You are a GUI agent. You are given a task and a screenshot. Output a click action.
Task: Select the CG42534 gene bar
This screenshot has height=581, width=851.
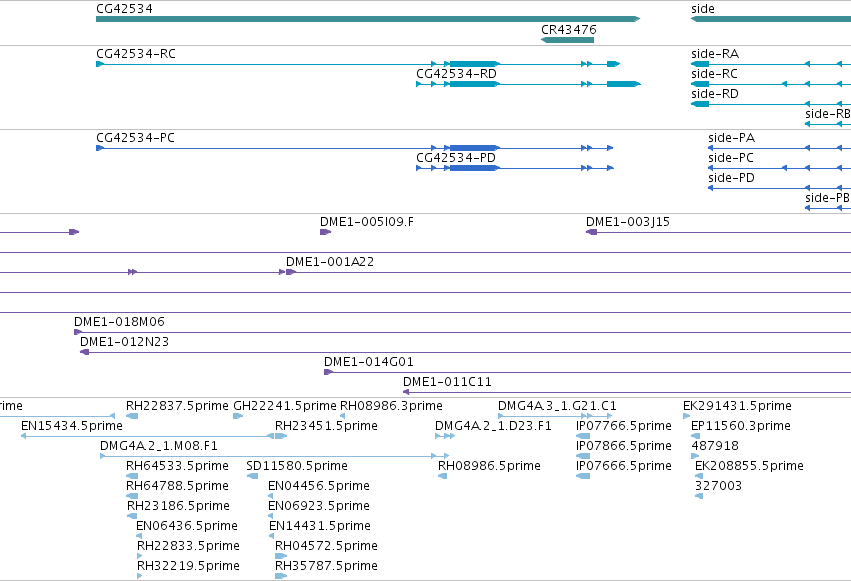368,19
